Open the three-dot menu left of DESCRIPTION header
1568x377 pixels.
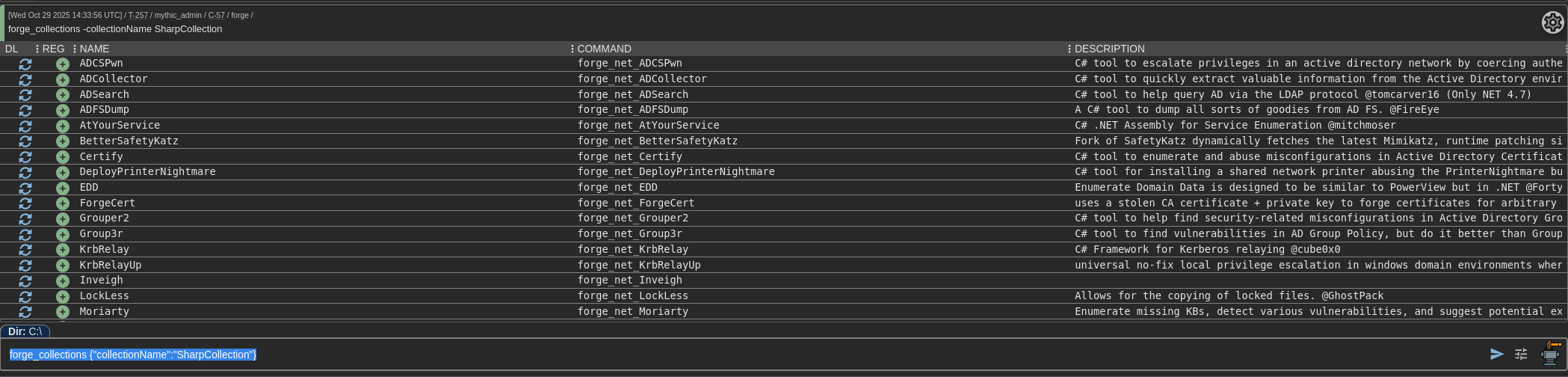1069,49
